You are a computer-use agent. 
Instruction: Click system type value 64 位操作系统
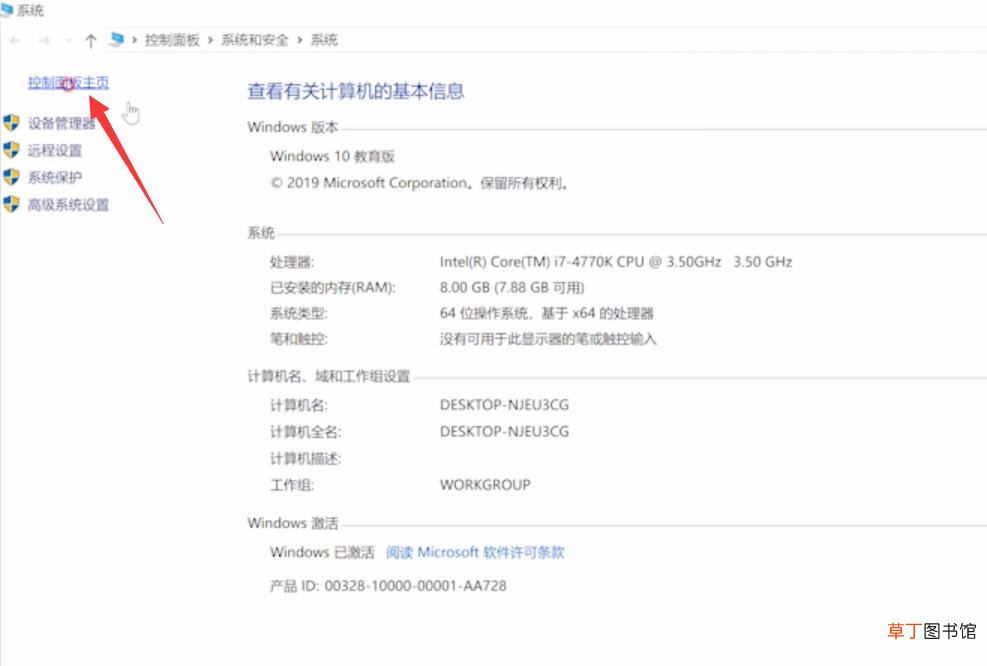[x=546, y=313]
